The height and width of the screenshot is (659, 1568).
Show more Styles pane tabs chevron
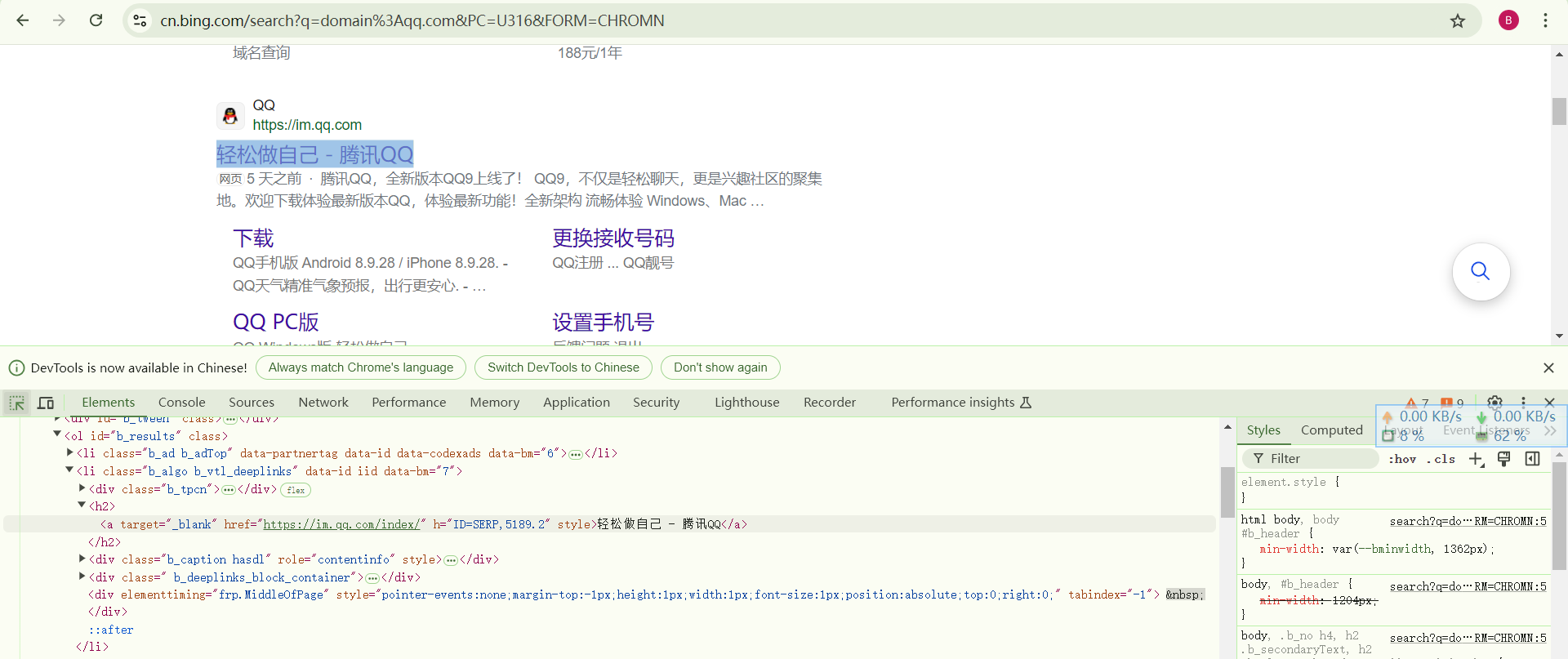pos(1550,430)
